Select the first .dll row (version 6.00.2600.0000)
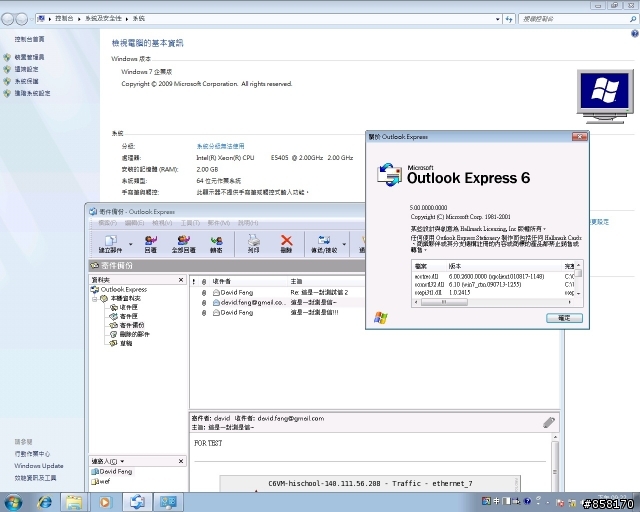This screenshot has width=640, height=512. click(493, 277)
